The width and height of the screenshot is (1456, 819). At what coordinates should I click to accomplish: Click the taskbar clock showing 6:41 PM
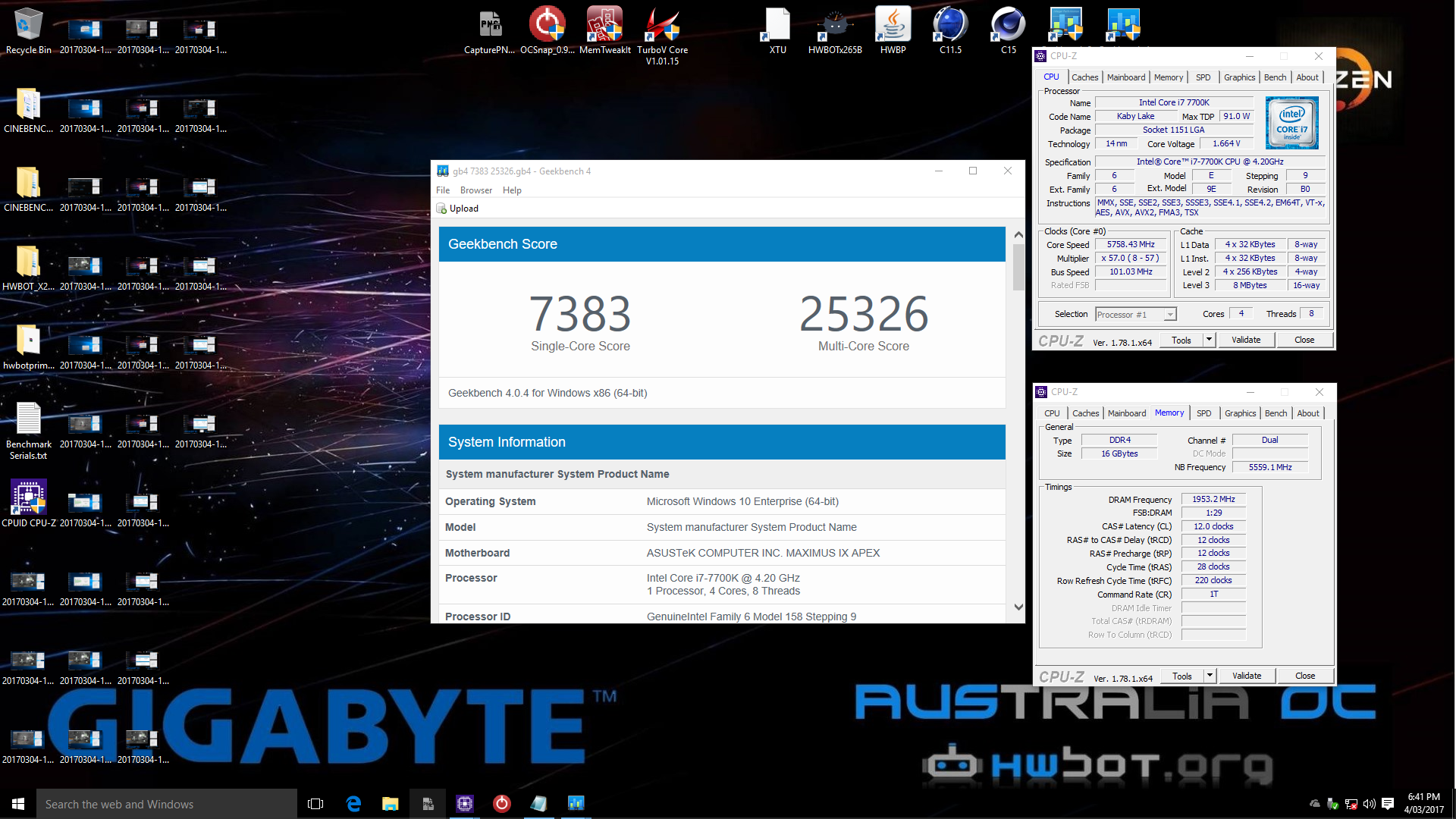click(x=1423, y=804)
